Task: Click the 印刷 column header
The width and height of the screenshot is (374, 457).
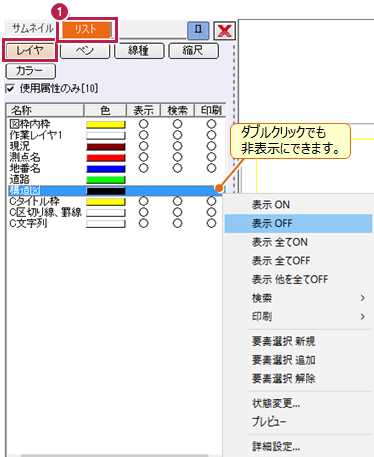Action: 211,110
